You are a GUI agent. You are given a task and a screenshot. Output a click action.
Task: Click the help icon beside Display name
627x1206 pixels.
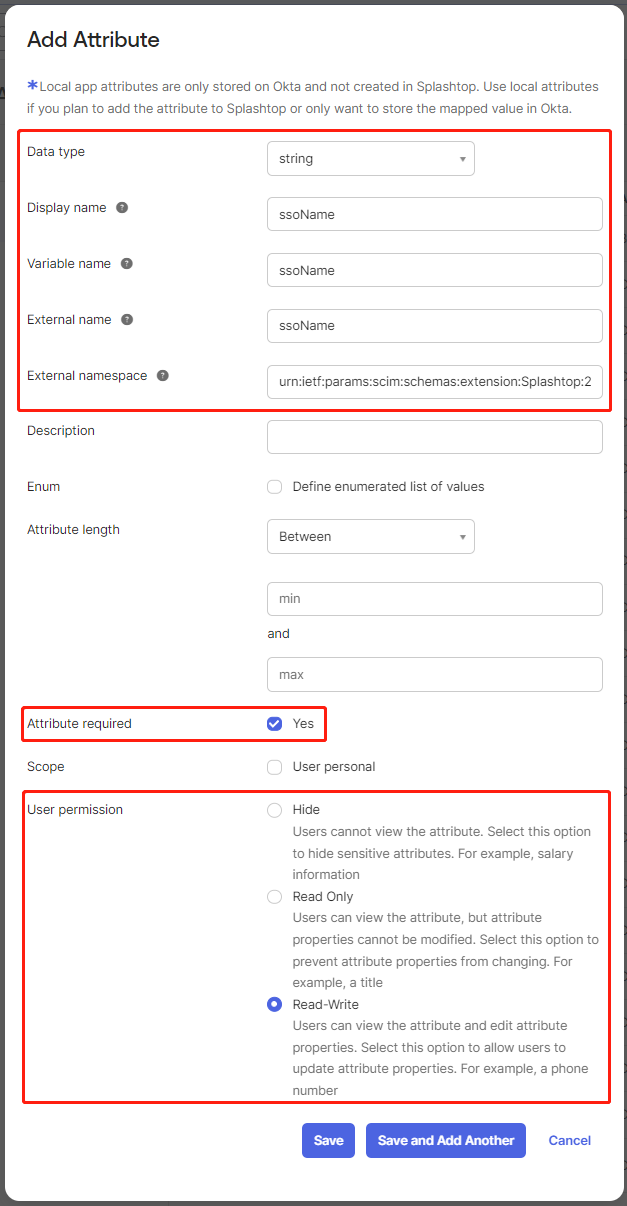[122, 208]
